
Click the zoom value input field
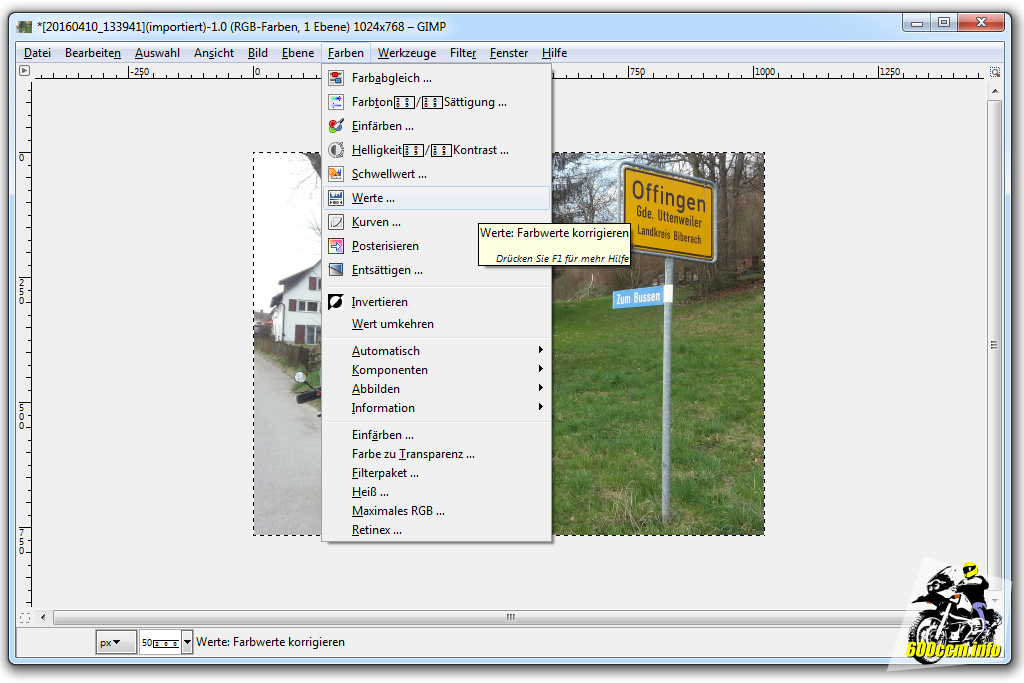click(159, 642)
